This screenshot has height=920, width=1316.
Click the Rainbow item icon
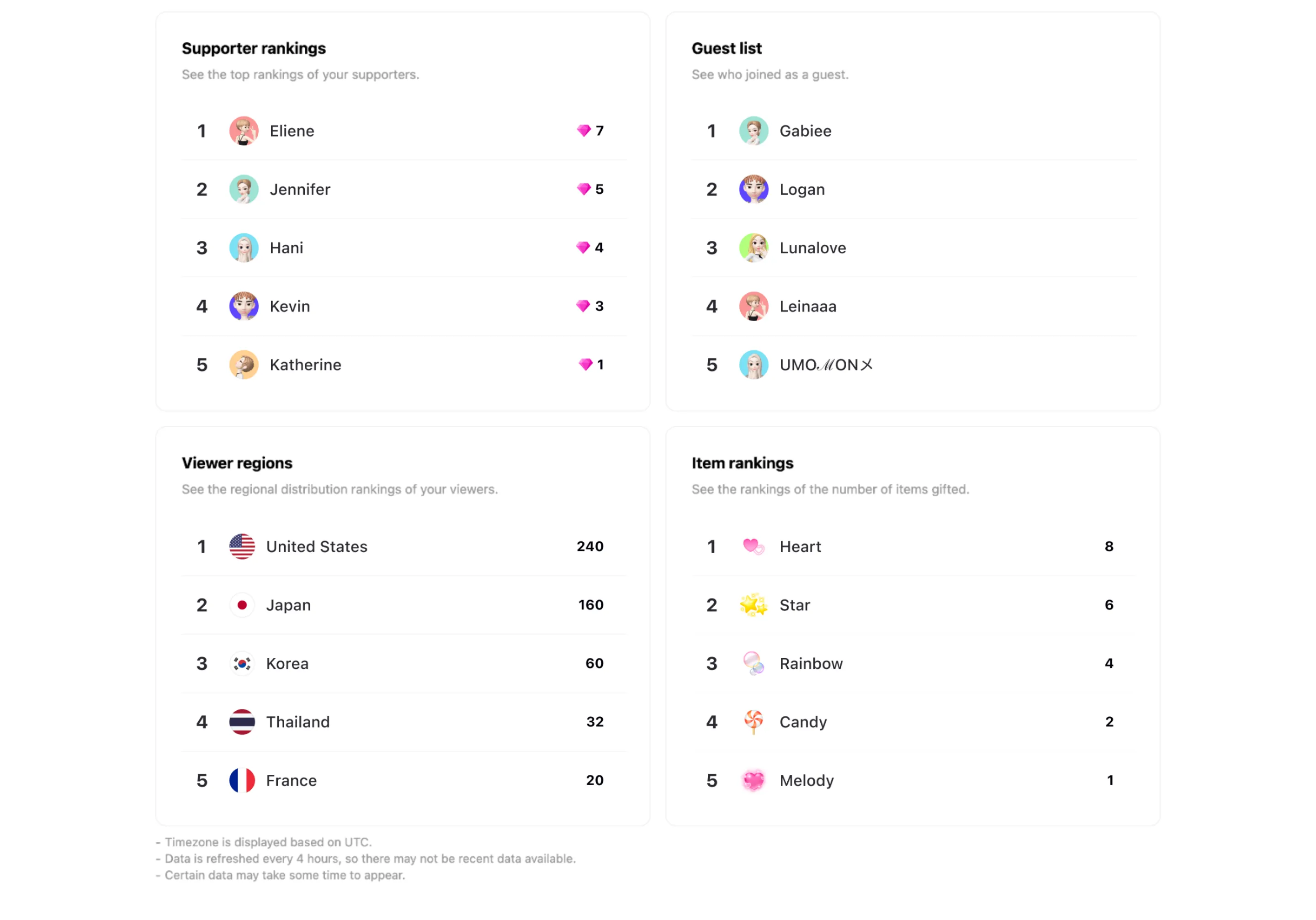click(753, 663)
